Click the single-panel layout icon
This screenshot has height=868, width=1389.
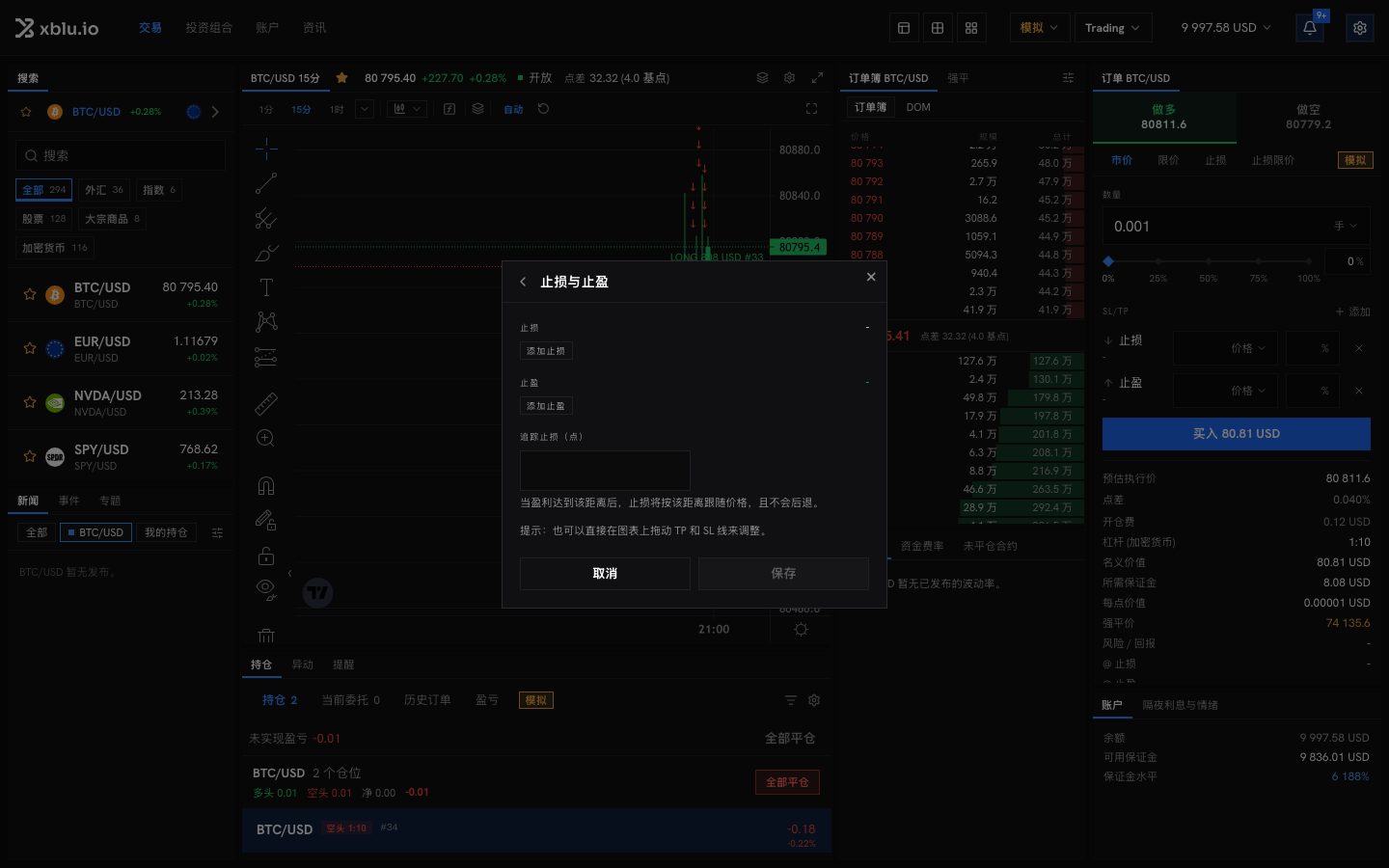pyautogui.click(x=904, y=28)
